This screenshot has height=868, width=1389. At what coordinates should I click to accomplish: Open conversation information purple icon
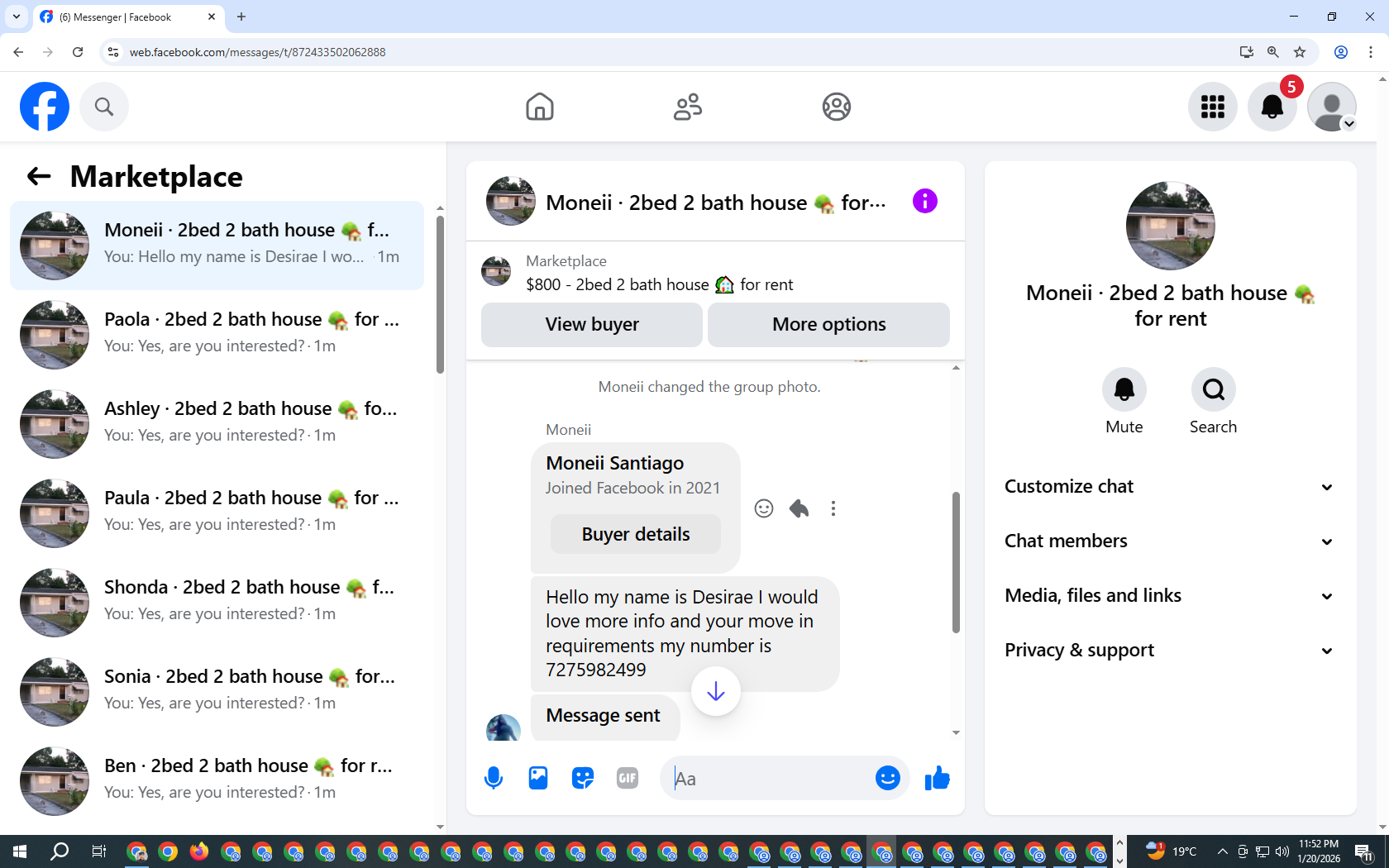coord(925,201)
